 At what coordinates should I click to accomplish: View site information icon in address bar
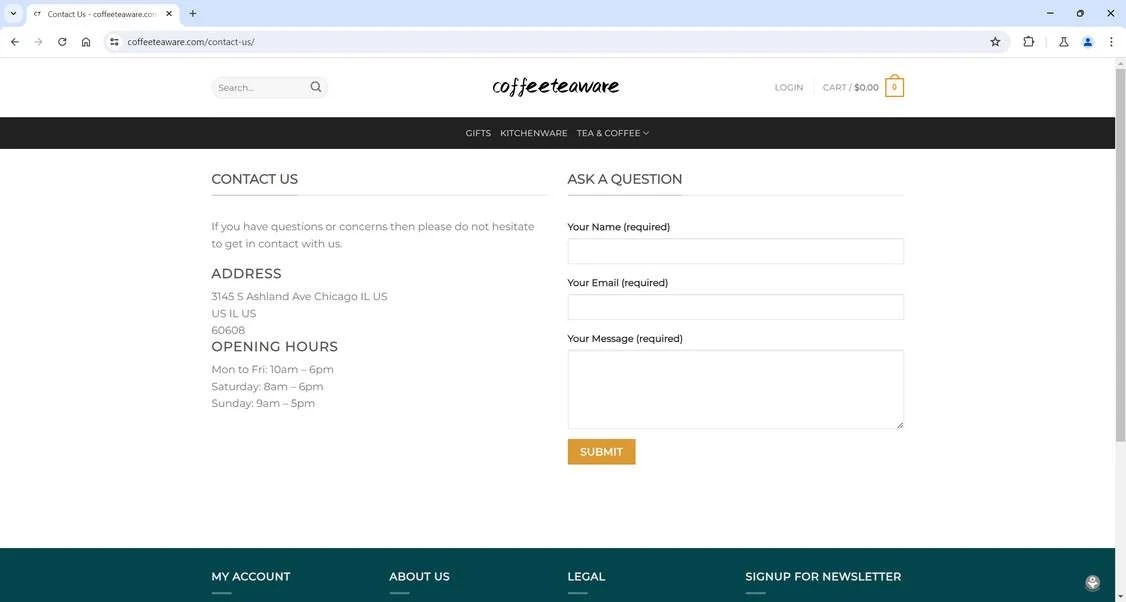pos(113,42)
